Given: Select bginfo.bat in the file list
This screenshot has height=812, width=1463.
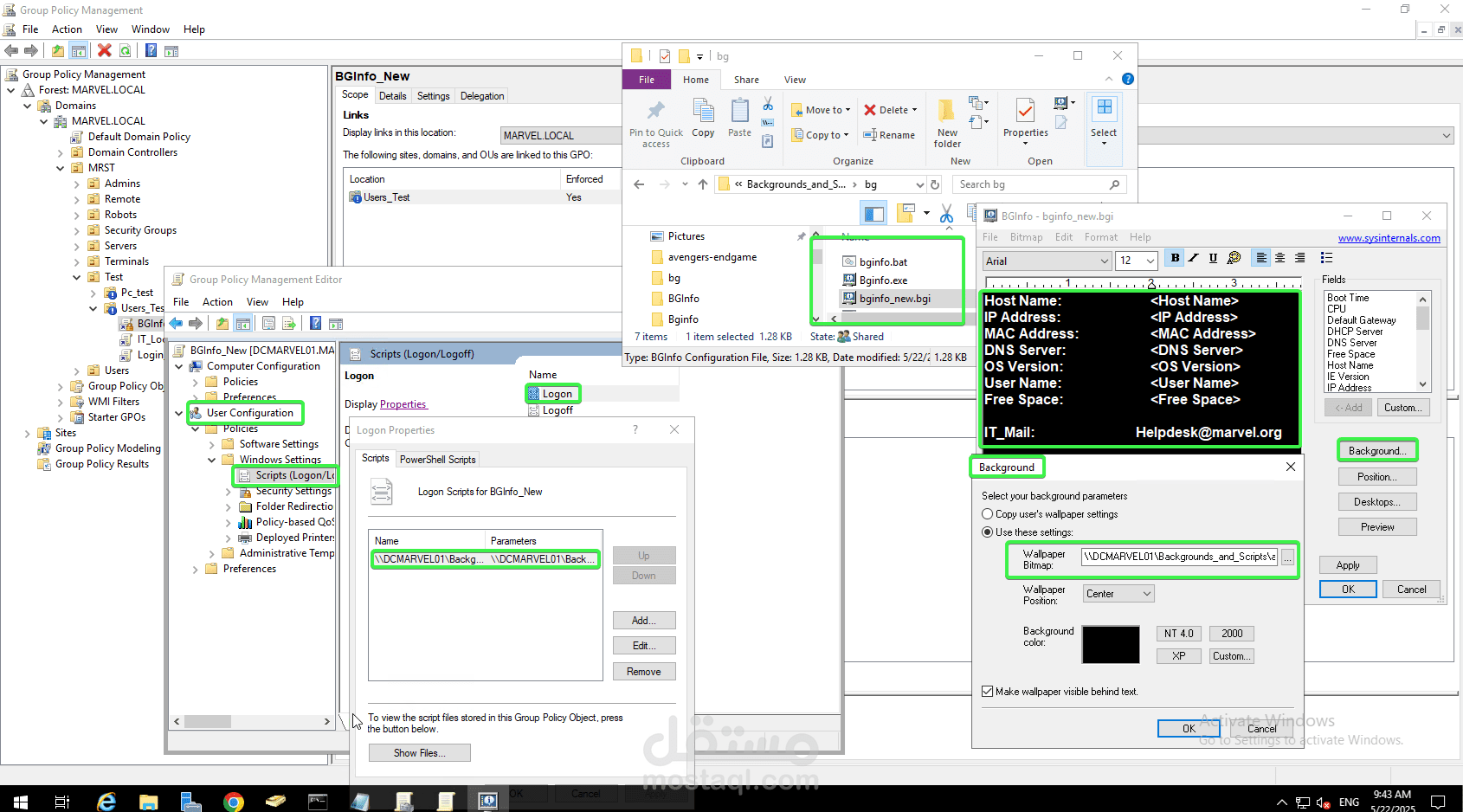Looking at the screenshot, I should click(883, 262).
